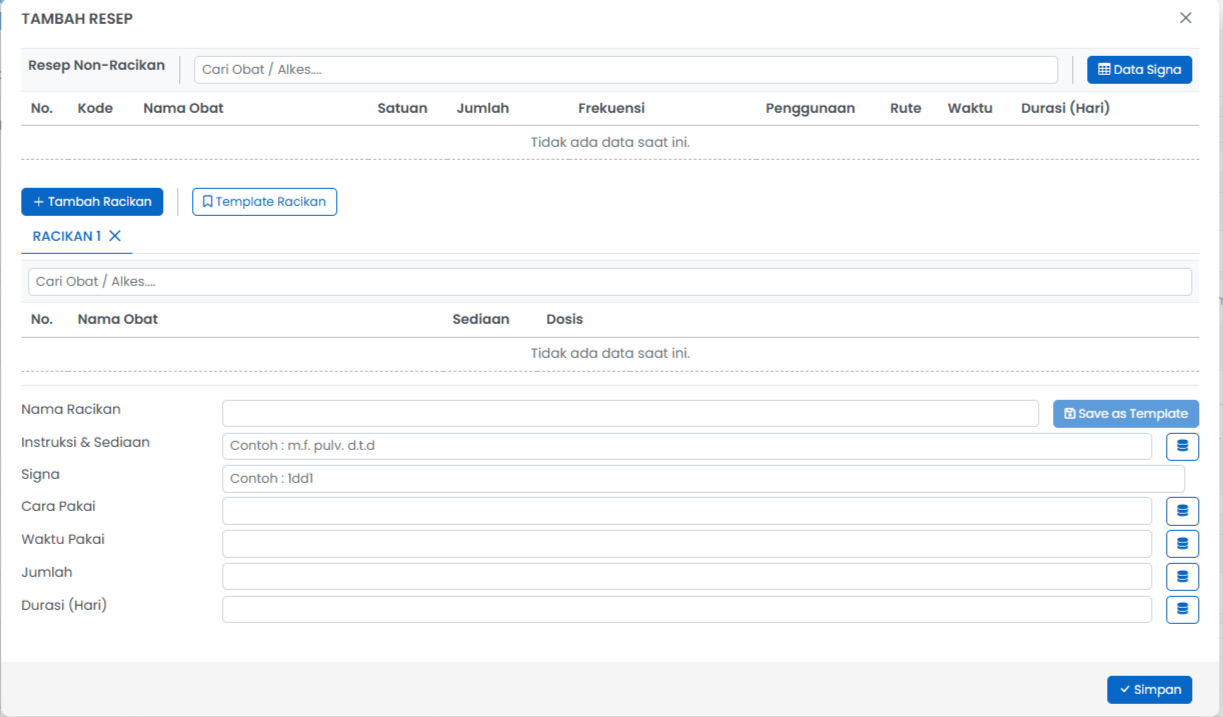
Task: Select the Cara Pakai text field
Action: click(x=686, y=511)
